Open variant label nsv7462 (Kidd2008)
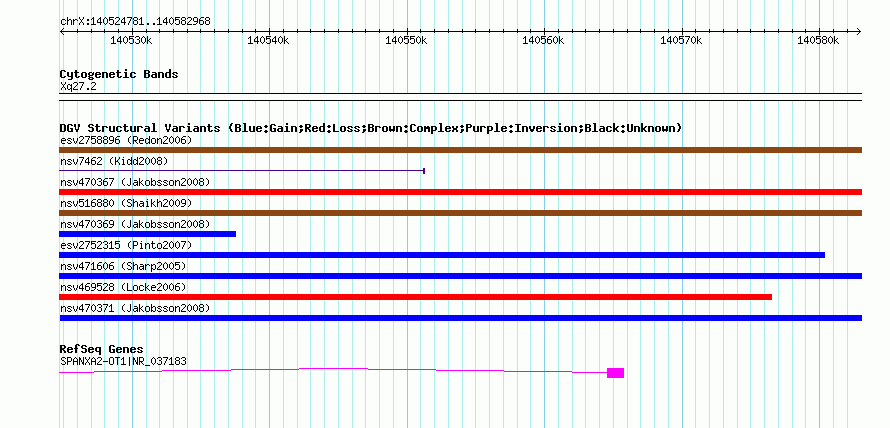 coord(114,161)
